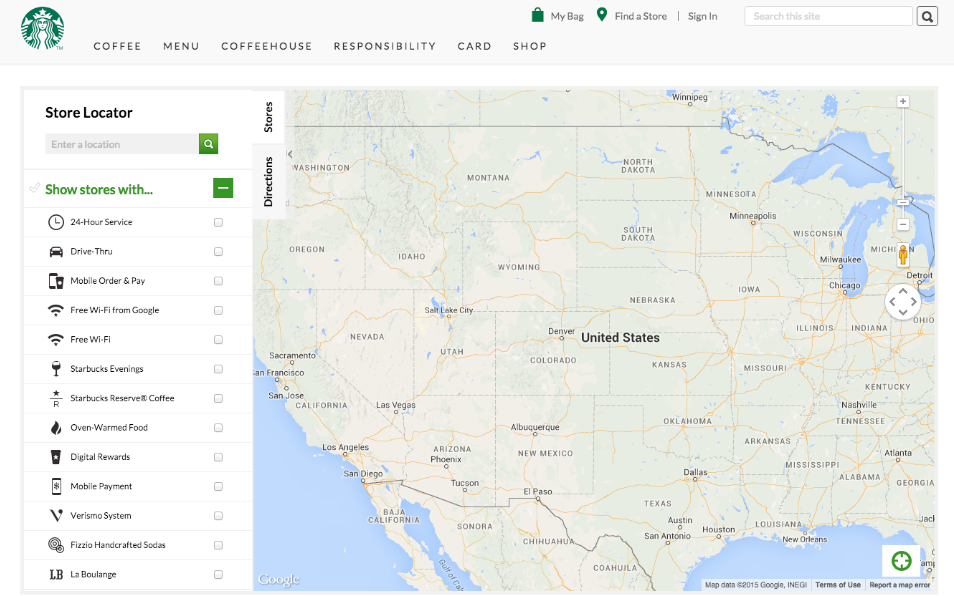Collapse the Show stores with filter list
The image size is (954, 596).
[223, 189]
